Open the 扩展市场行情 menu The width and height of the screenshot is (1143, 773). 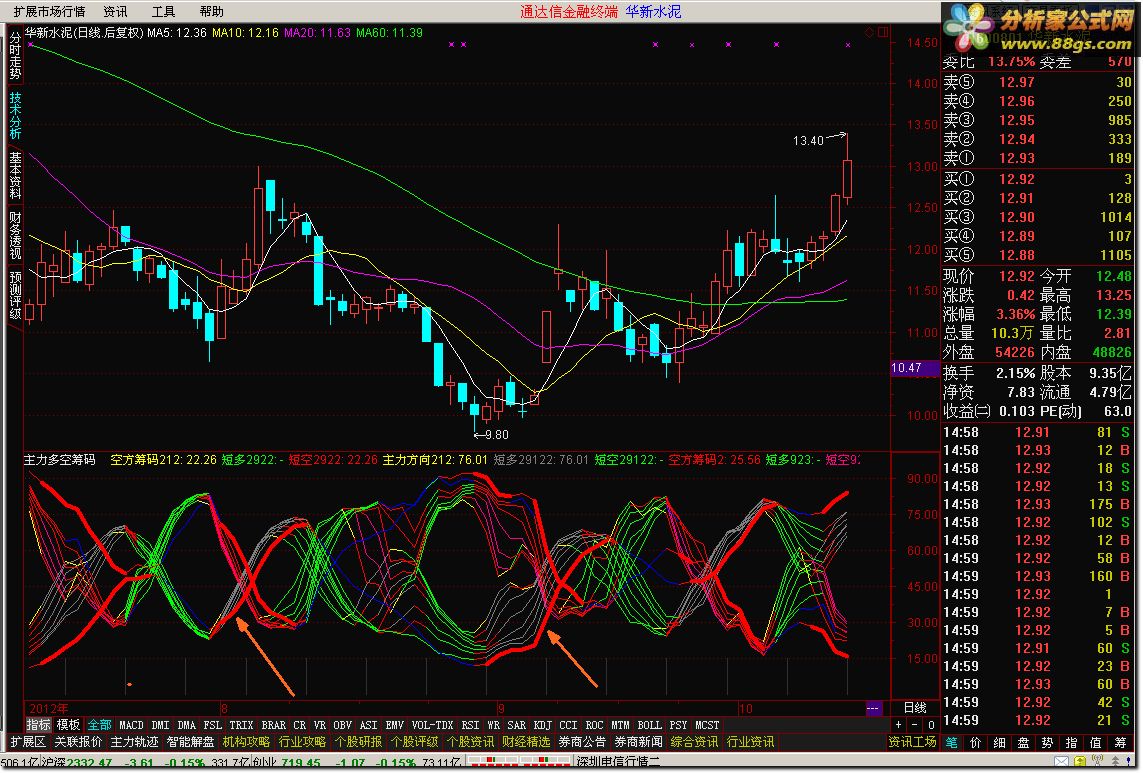pos(50,12)
